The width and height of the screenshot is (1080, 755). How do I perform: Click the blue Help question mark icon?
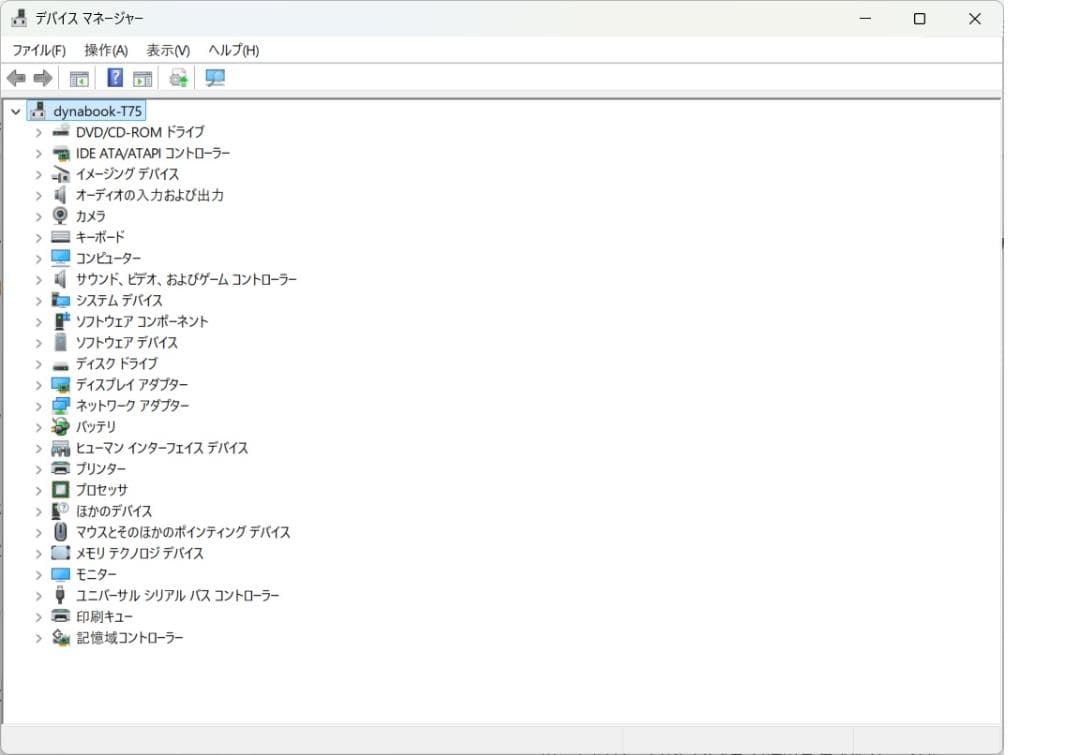pyautogui.click(x=115, y=78)
